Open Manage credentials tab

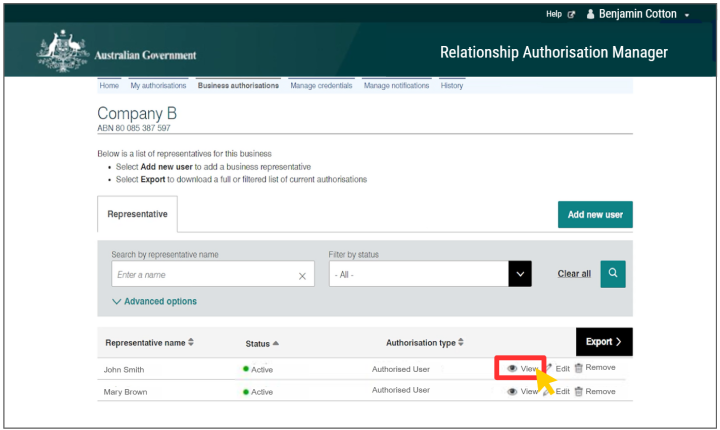(320, 86)
